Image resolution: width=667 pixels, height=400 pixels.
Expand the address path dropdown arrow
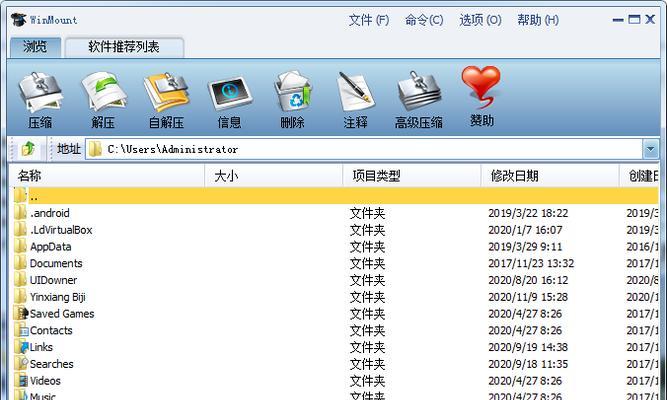[x=650, y=149]
